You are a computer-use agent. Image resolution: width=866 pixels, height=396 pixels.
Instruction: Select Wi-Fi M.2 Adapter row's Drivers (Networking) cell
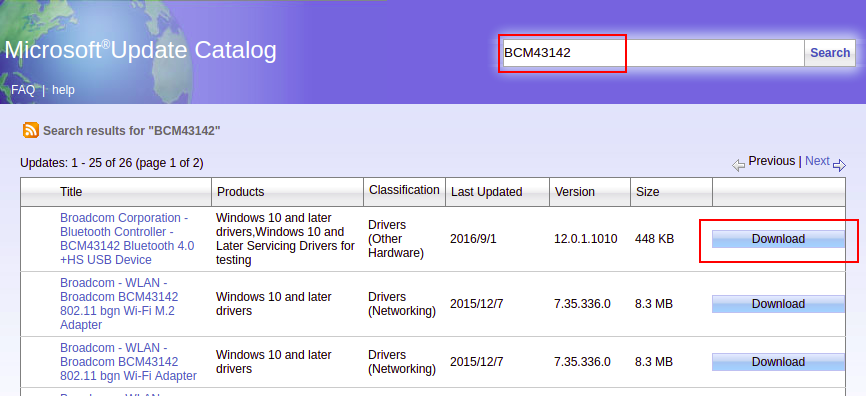click(402, 304)
